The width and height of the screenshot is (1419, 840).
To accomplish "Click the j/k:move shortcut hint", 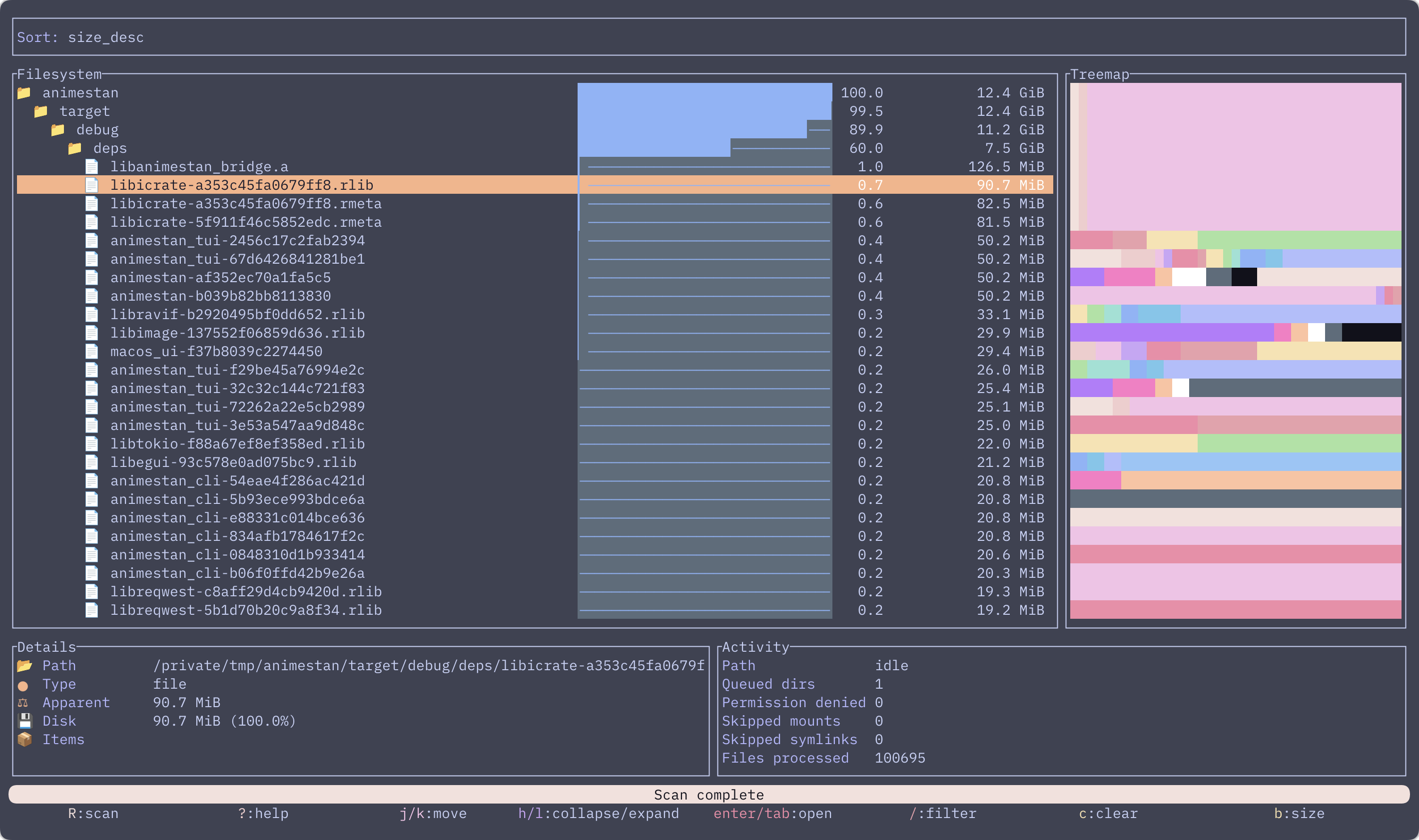I will 433,814.
